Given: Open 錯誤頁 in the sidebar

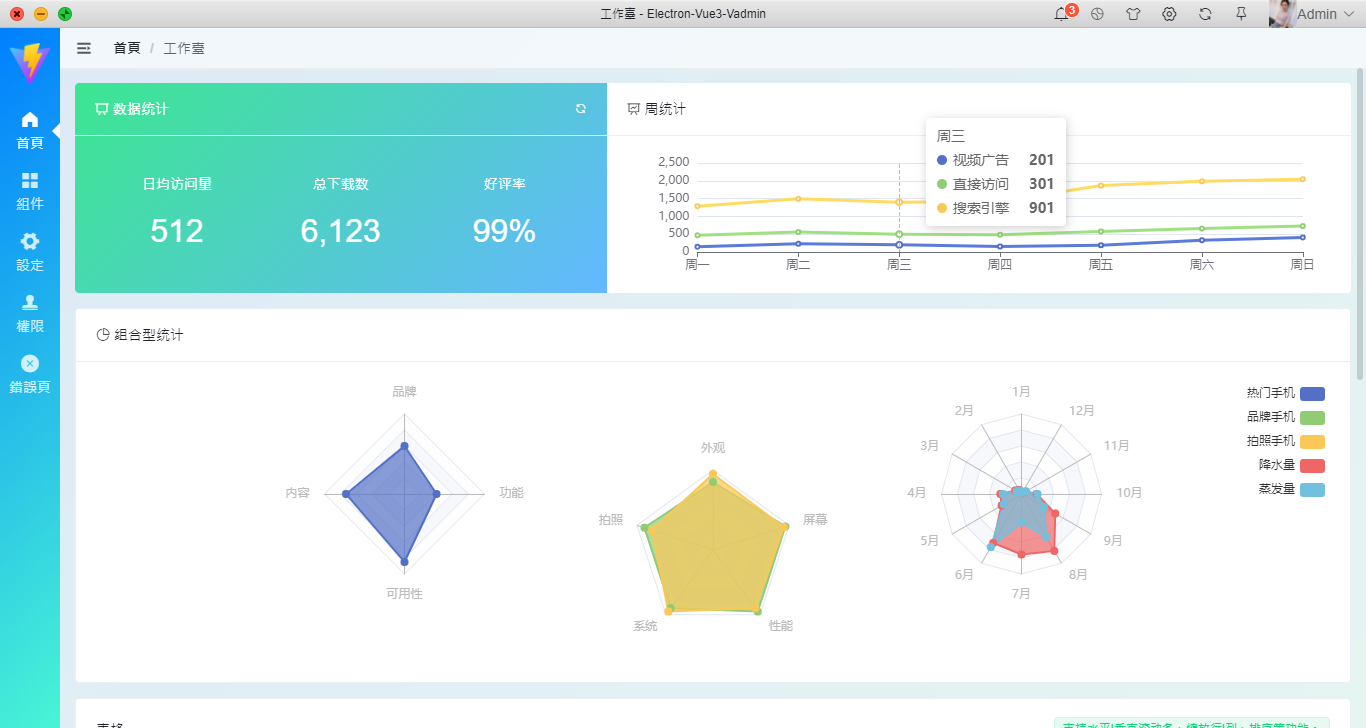Looking at the screenshot, I should point(30,375).
